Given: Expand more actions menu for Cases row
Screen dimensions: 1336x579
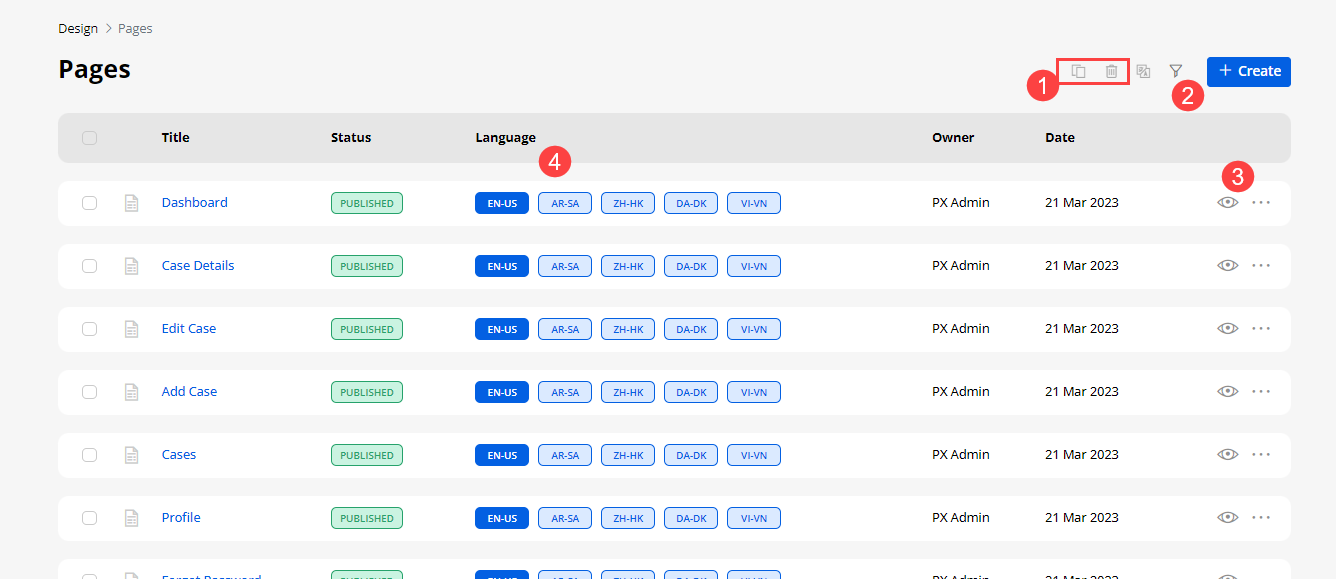Looking at the screenshot, I should click(1261, 454).
